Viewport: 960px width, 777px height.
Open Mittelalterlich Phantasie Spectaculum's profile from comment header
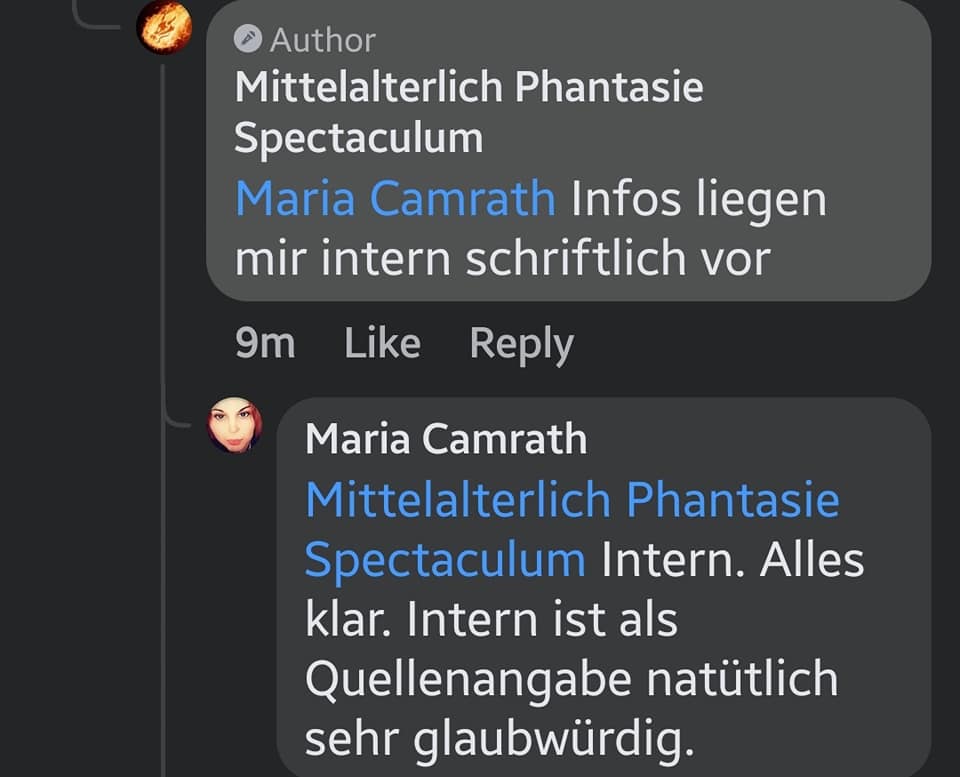(468, 88)
